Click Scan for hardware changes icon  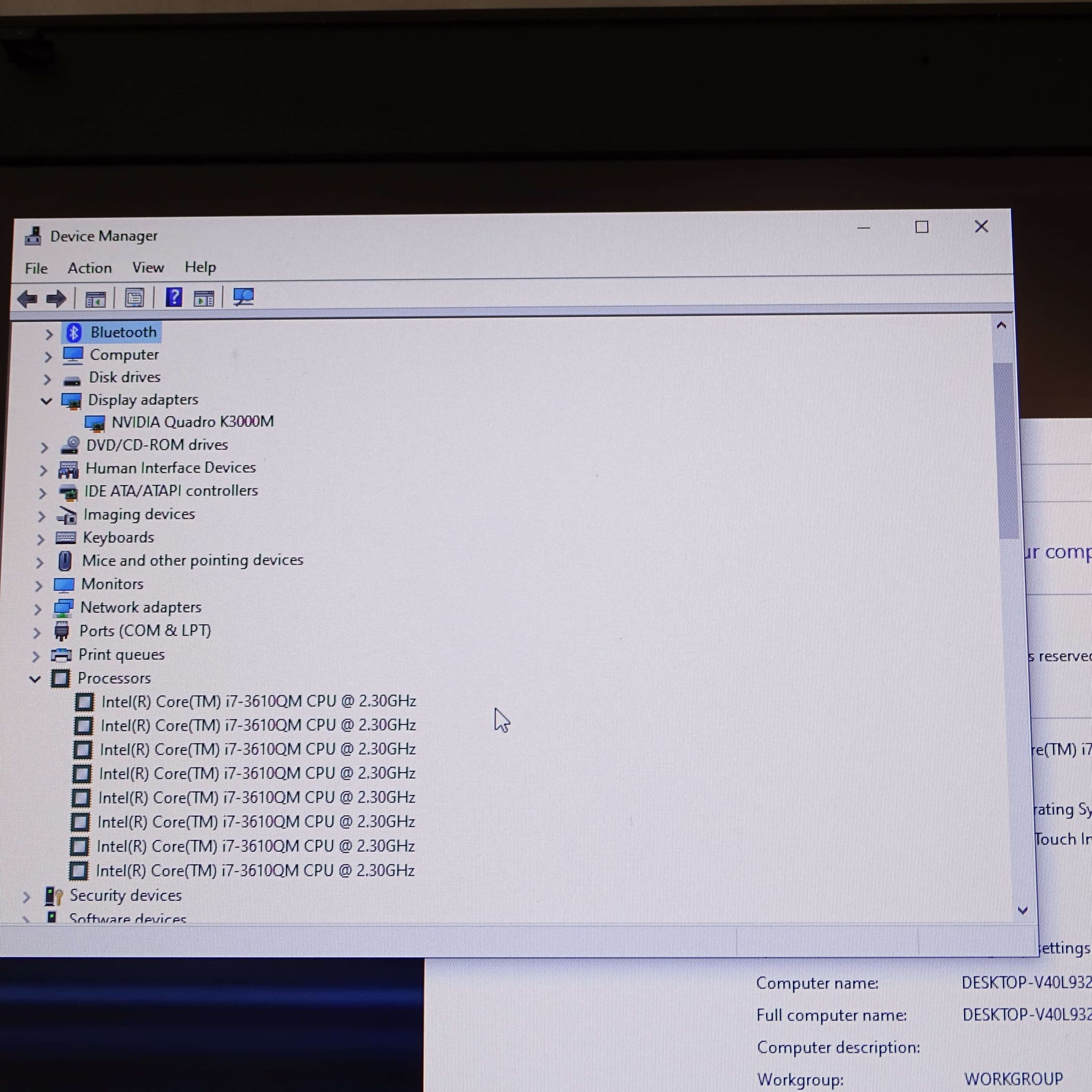[x=244, y=297]
